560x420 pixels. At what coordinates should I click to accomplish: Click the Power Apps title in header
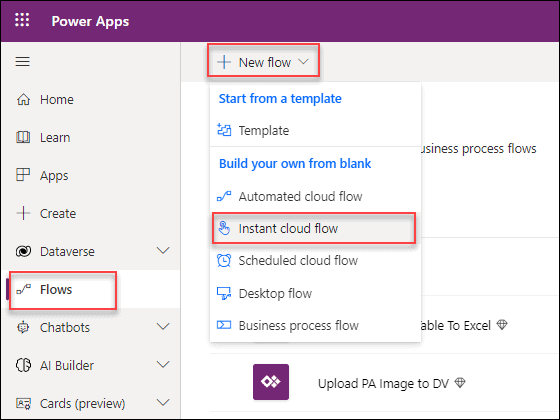click(x=90, y=21)
